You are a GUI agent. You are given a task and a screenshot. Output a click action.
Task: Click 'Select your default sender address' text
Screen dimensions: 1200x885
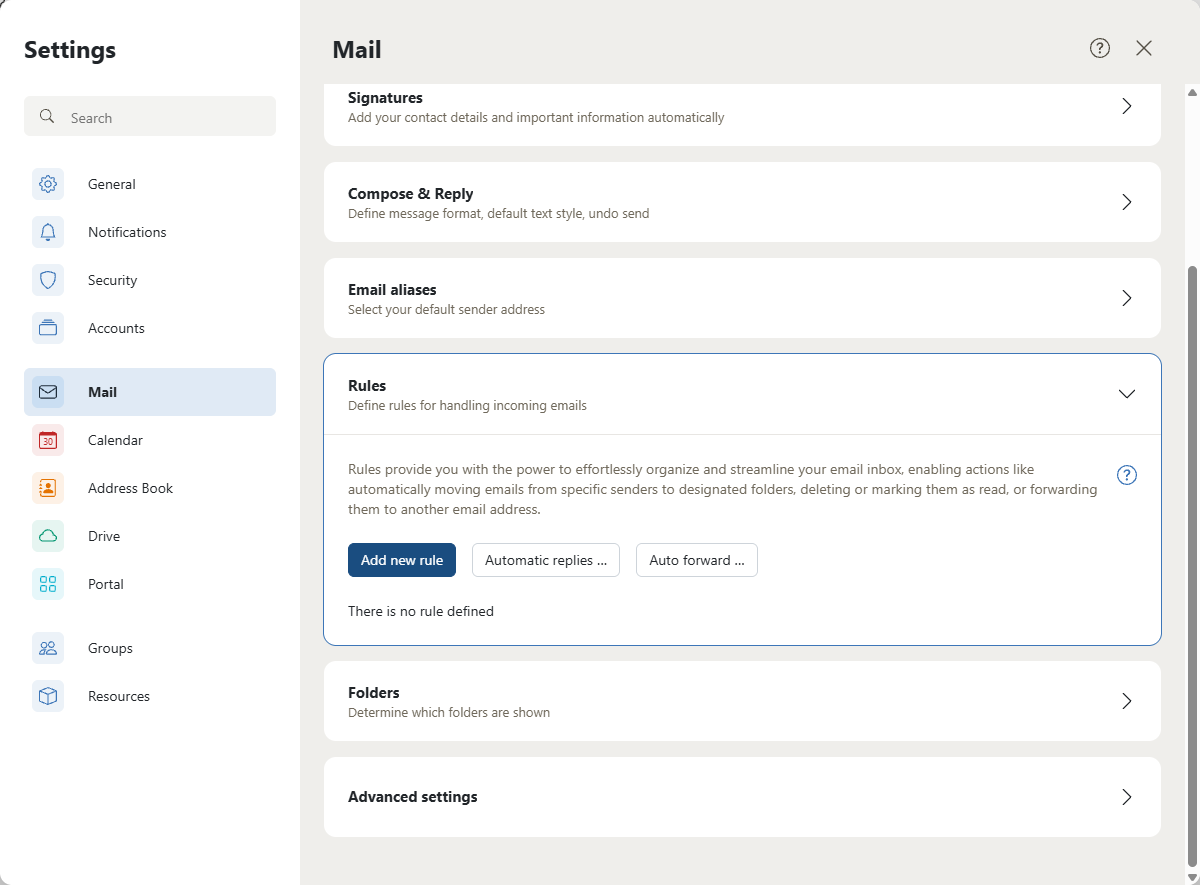(446, 310)
